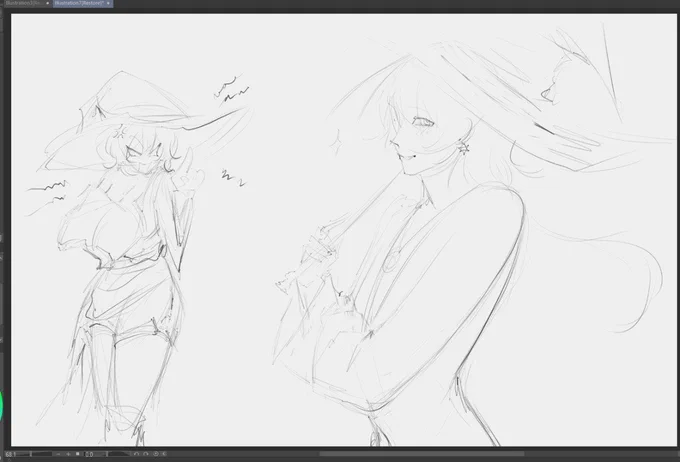Zoom in with the plus icon
This screenshot has width=680, height=462.
point(68,454)
